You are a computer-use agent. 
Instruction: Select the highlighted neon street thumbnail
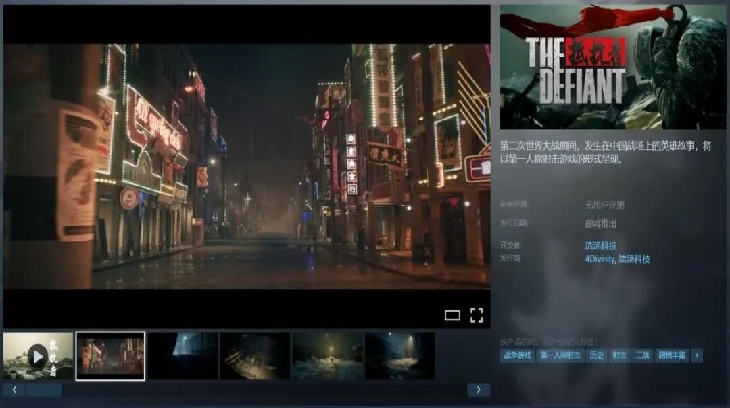(x=110, y=355)
